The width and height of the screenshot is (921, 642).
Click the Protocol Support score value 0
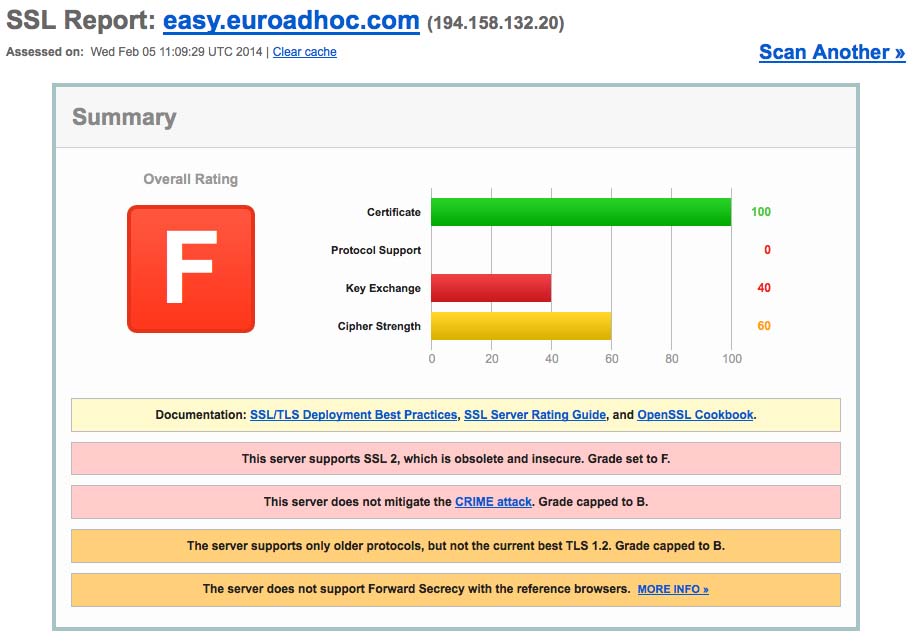[766, 250]
